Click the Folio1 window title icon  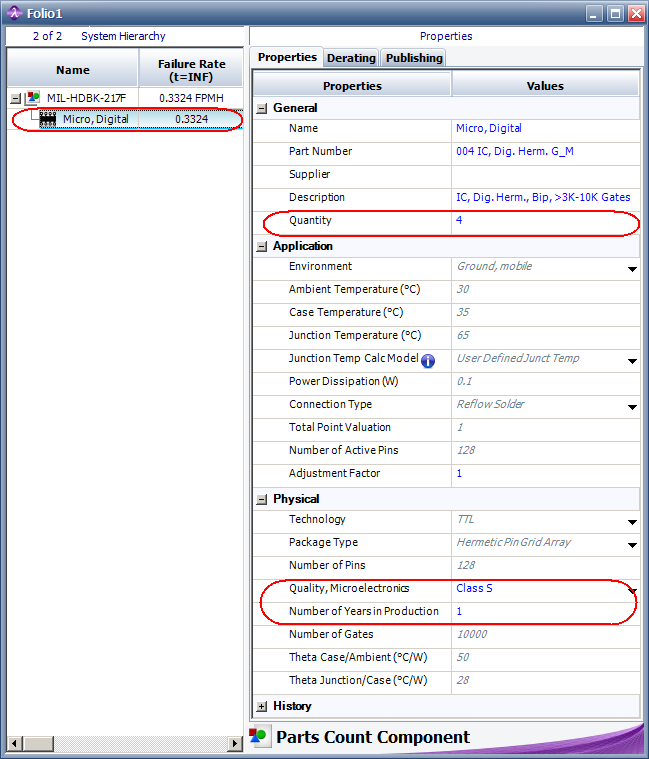pyautogui.click(x=14, y=14)
